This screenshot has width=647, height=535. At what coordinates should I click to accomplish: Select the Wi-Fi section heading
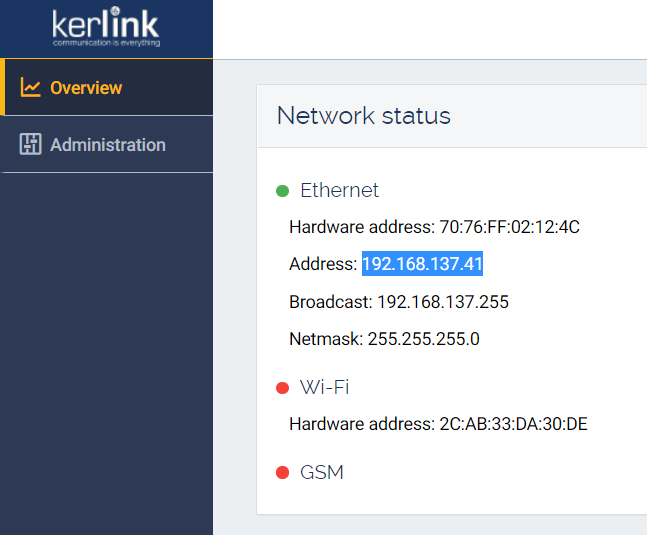[x=324, y=387]
